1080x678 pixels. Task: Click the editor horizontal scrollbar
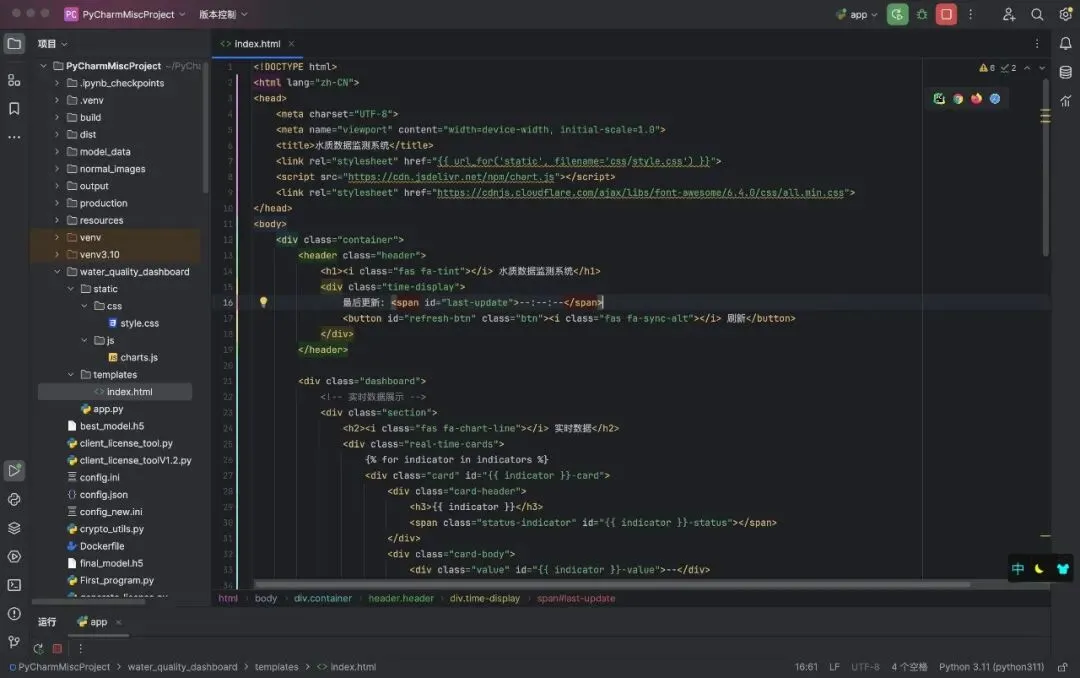612,585
